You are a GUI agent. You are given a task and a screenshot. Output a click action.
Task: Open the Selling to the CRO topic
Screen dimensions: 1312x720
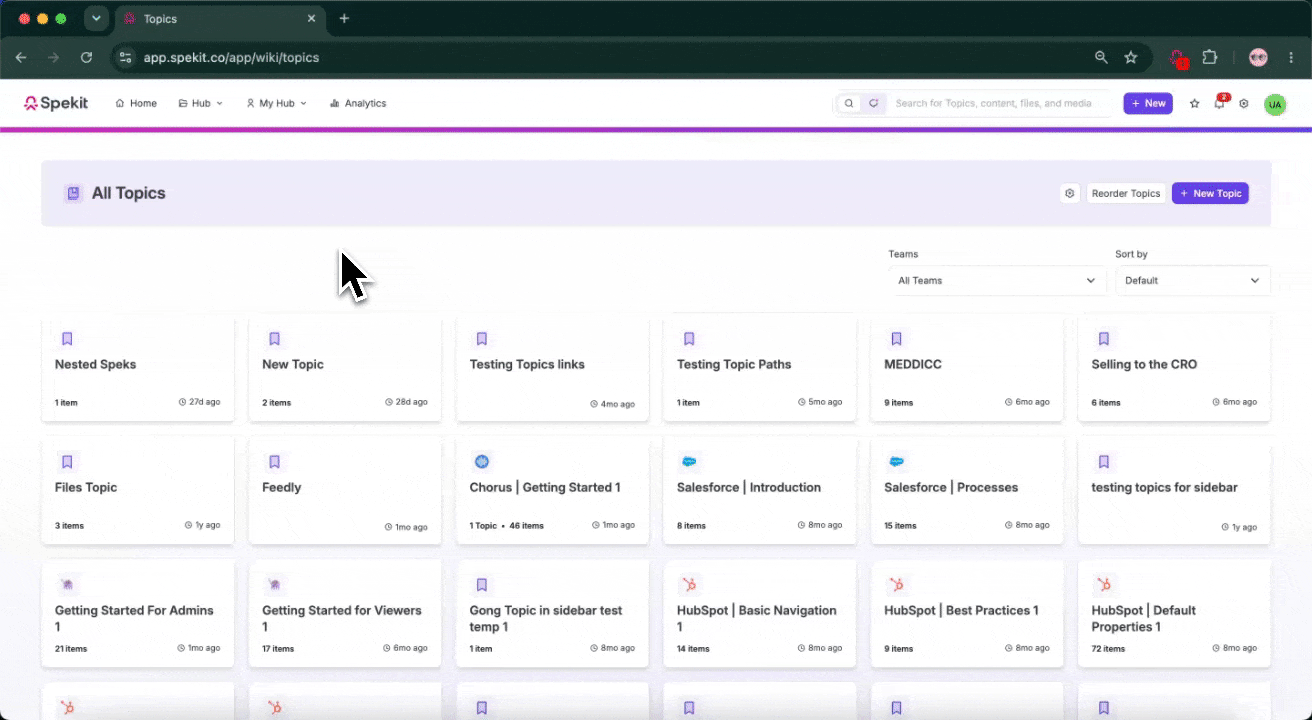pyautogui.click(x=1174, y=366)
